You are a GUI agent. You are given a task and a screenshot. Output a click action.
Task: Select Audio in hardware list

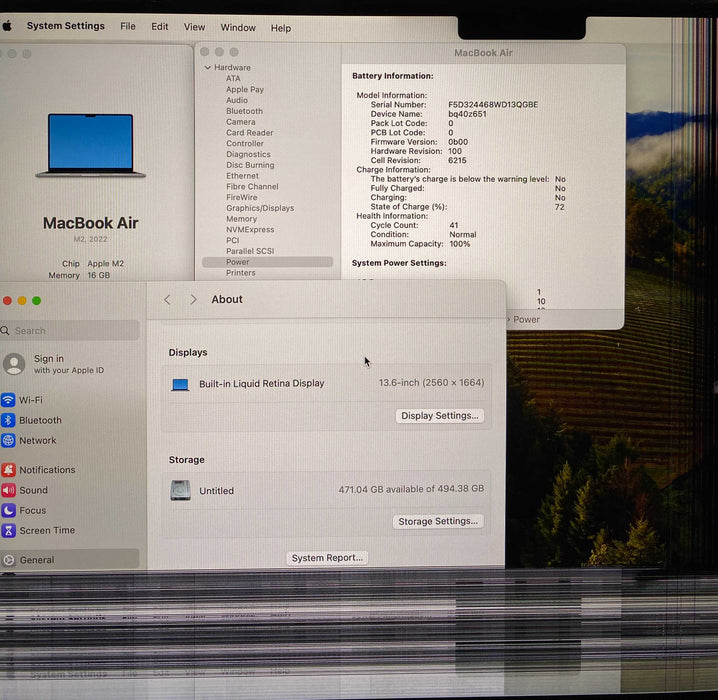coord(237,100)
